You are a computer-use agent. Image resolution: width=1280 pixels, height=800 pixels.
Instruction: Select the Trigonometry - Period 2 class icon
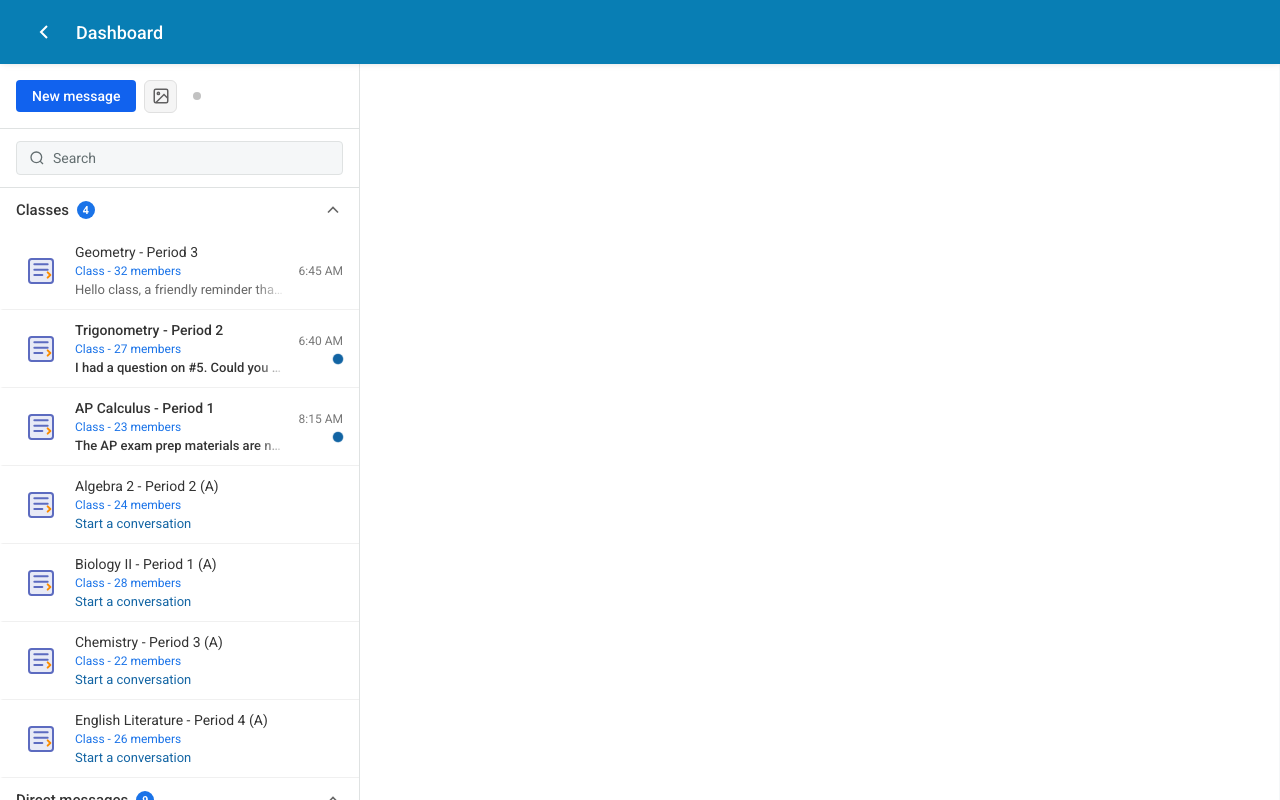(41, 348)
